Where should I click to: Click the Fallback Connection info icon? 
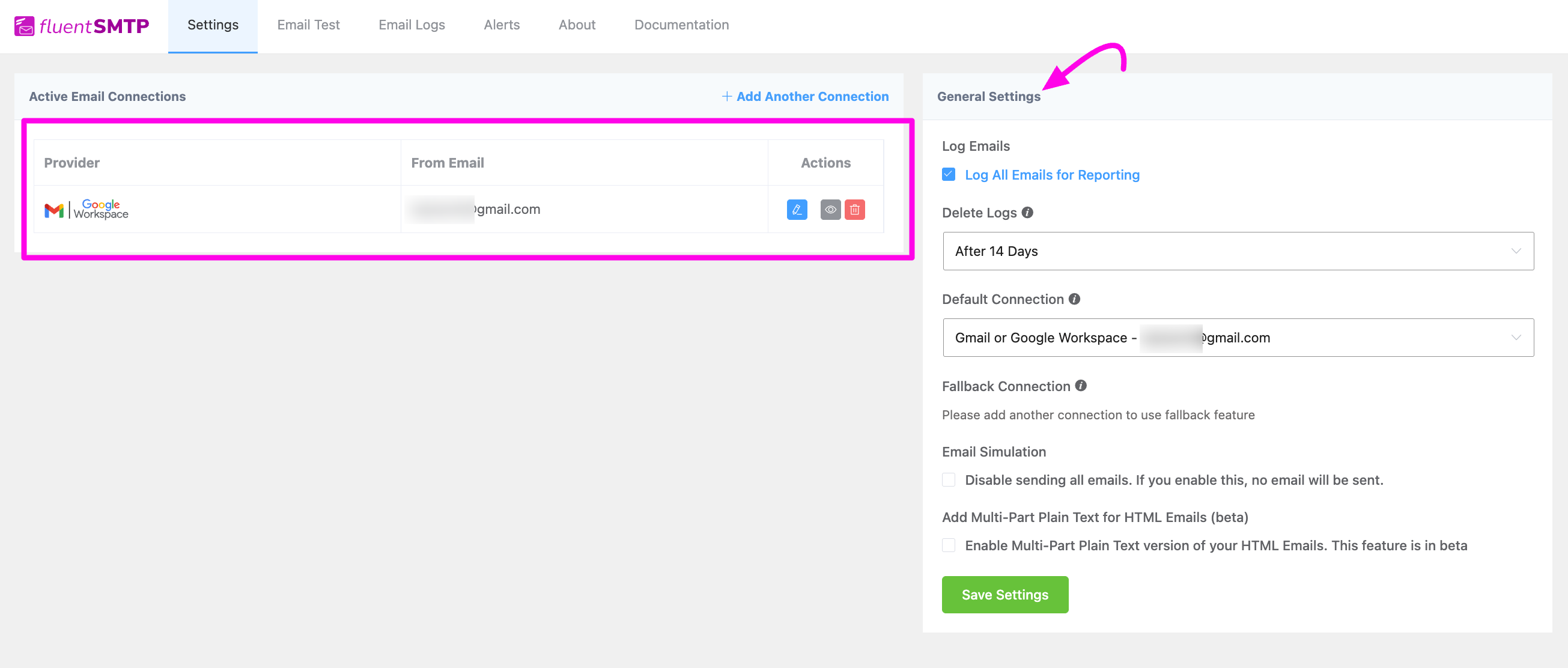[x=1080, y=385]
